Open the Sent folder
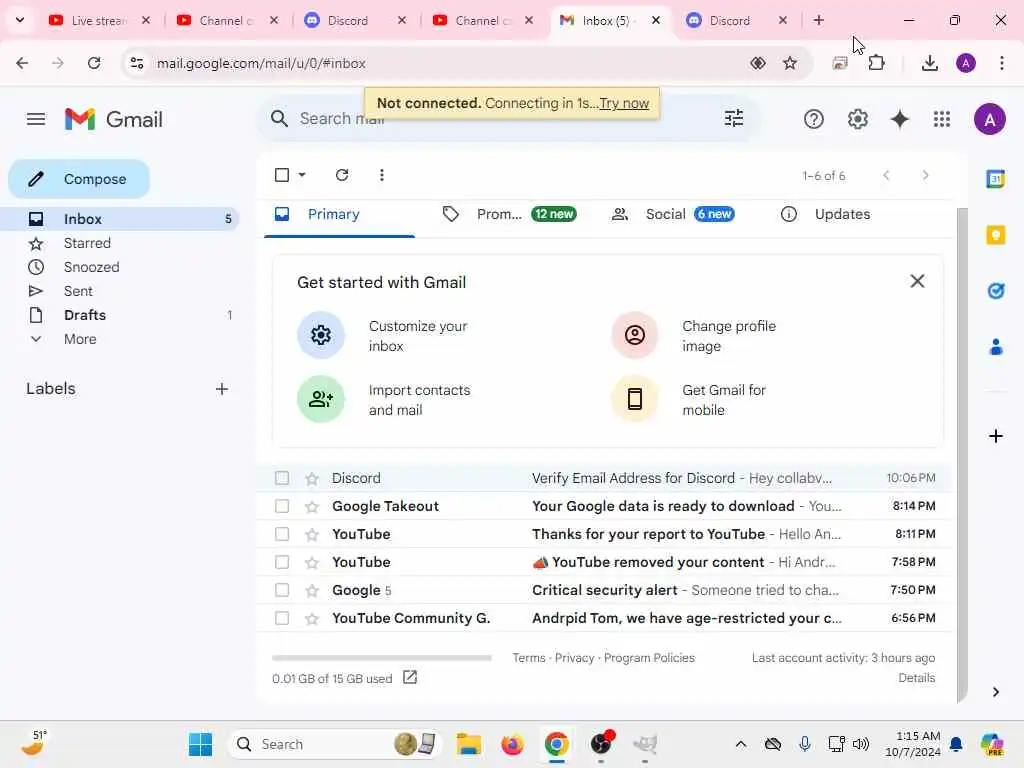1024x768 pixels. click(78, 291)
